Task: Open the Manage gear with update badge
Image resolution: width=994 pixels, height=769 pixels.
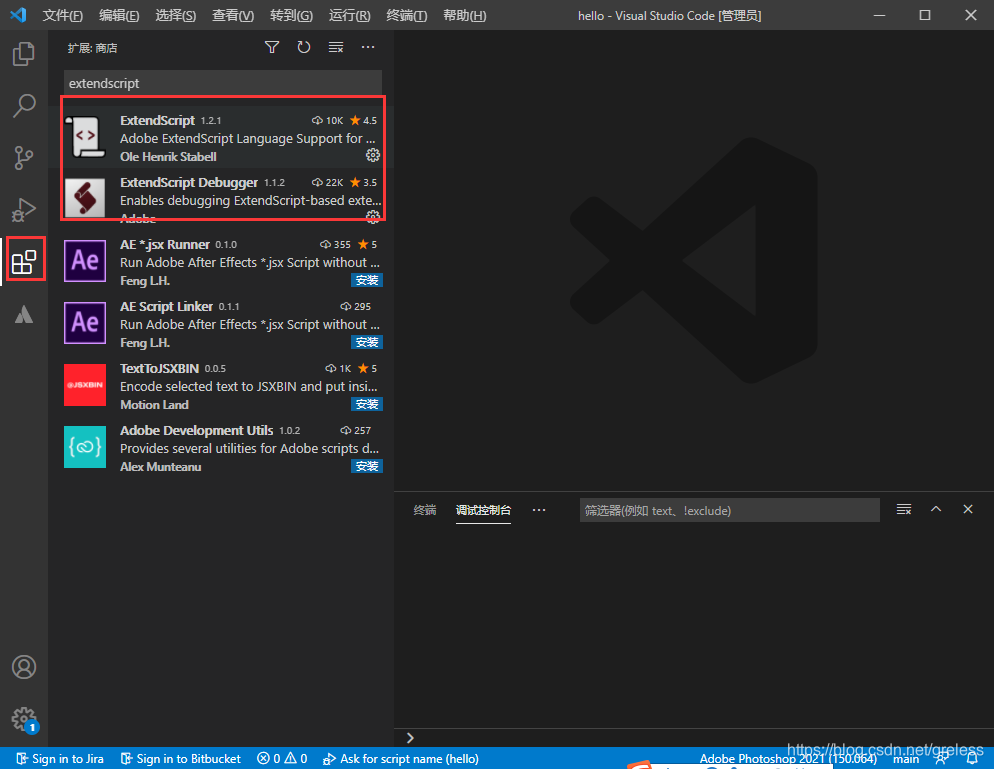Action: (24, 719)
